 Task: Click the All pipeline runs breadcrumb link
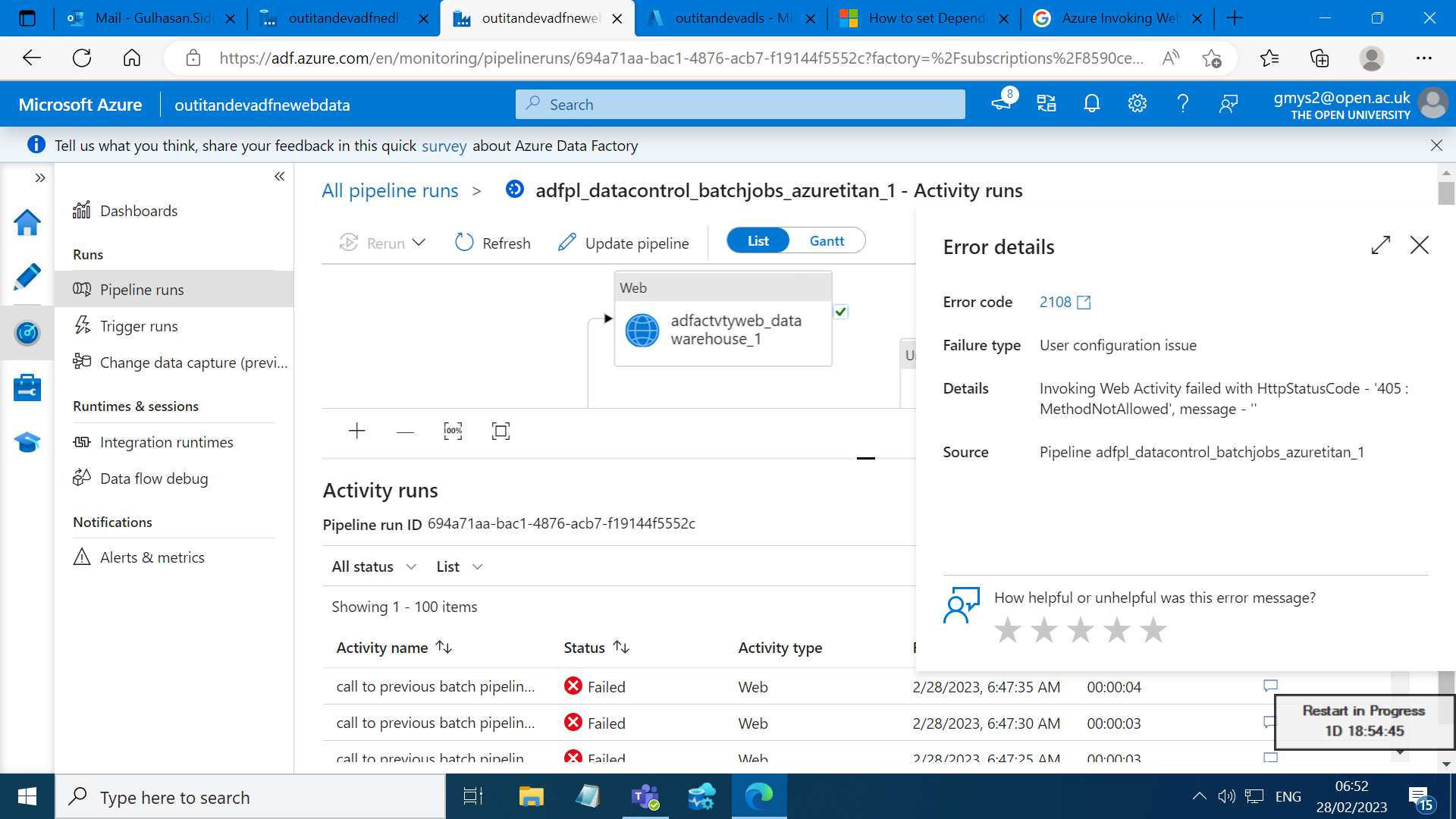(x=390, y=190)
